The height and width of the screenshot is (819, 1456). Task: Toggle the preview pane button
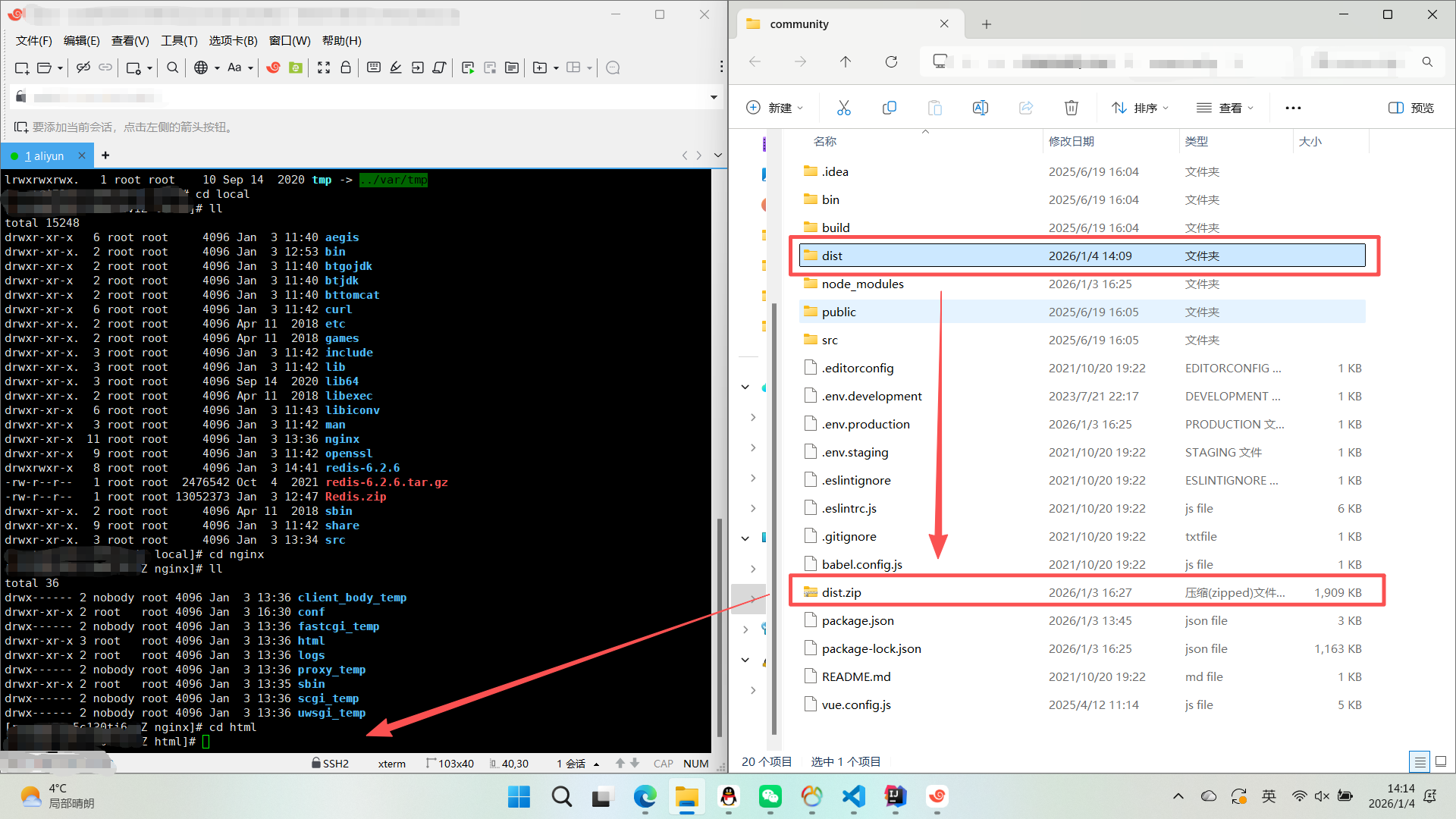[x=1410, y=108]
